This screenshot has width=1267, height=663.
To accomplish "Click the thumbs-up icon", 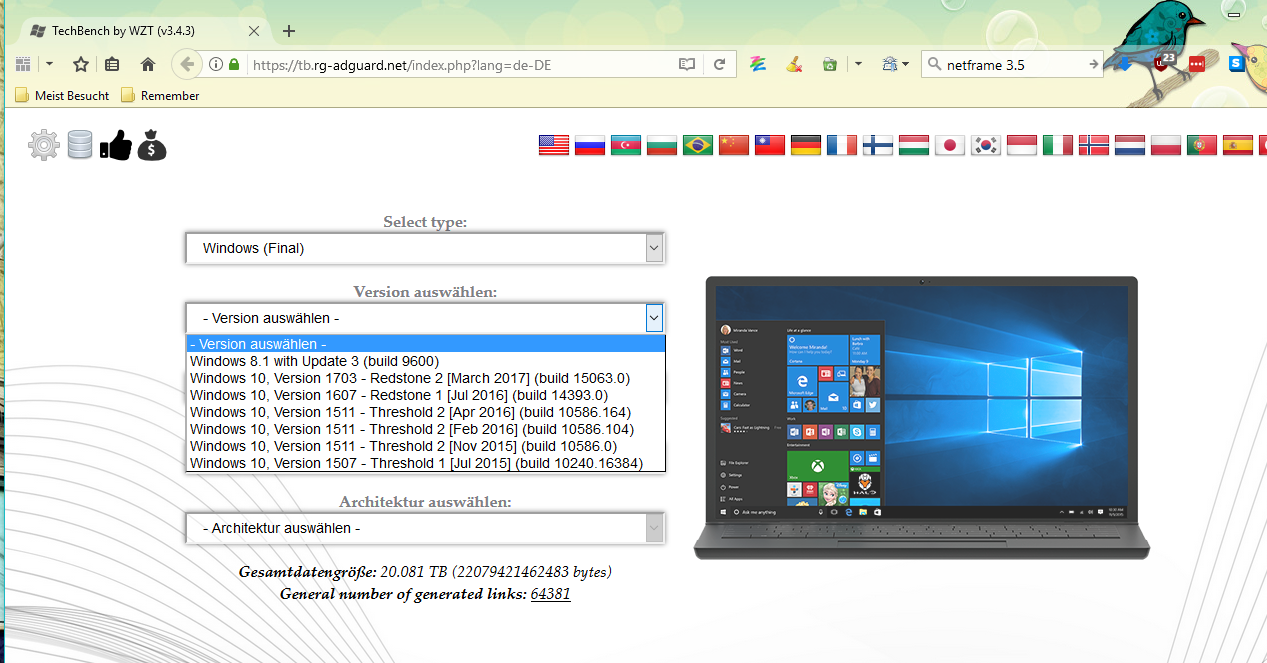I will [x=116, y=145].
